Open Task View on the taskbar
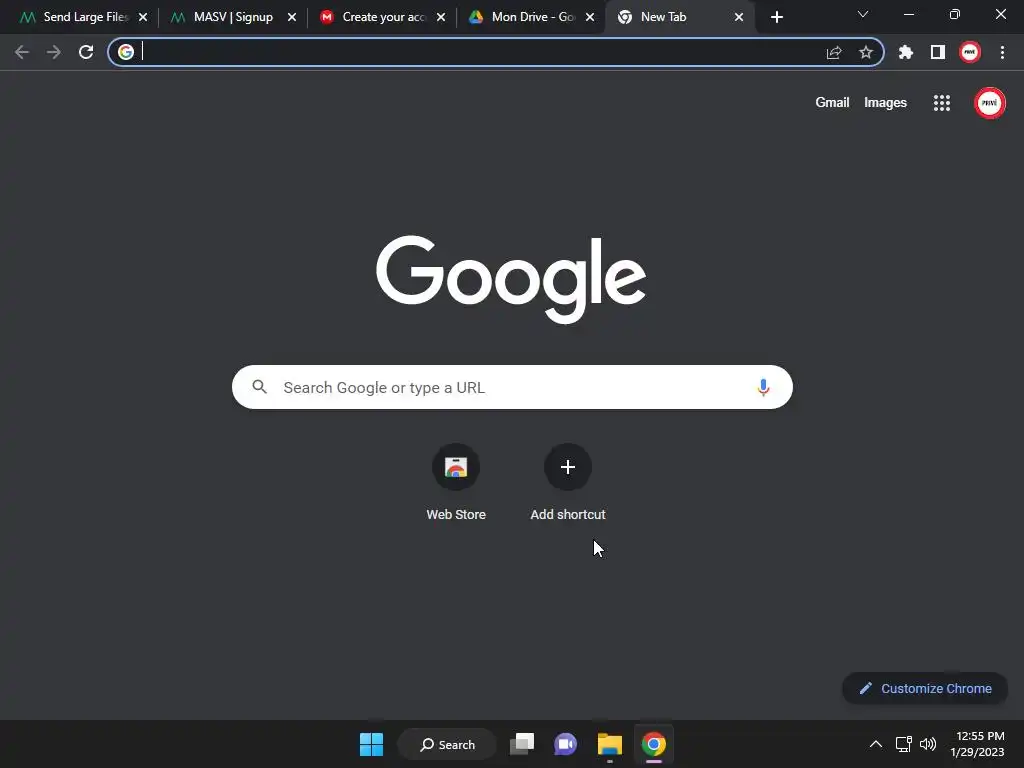This screenshot has height=768, width=1024. (522, 744)
